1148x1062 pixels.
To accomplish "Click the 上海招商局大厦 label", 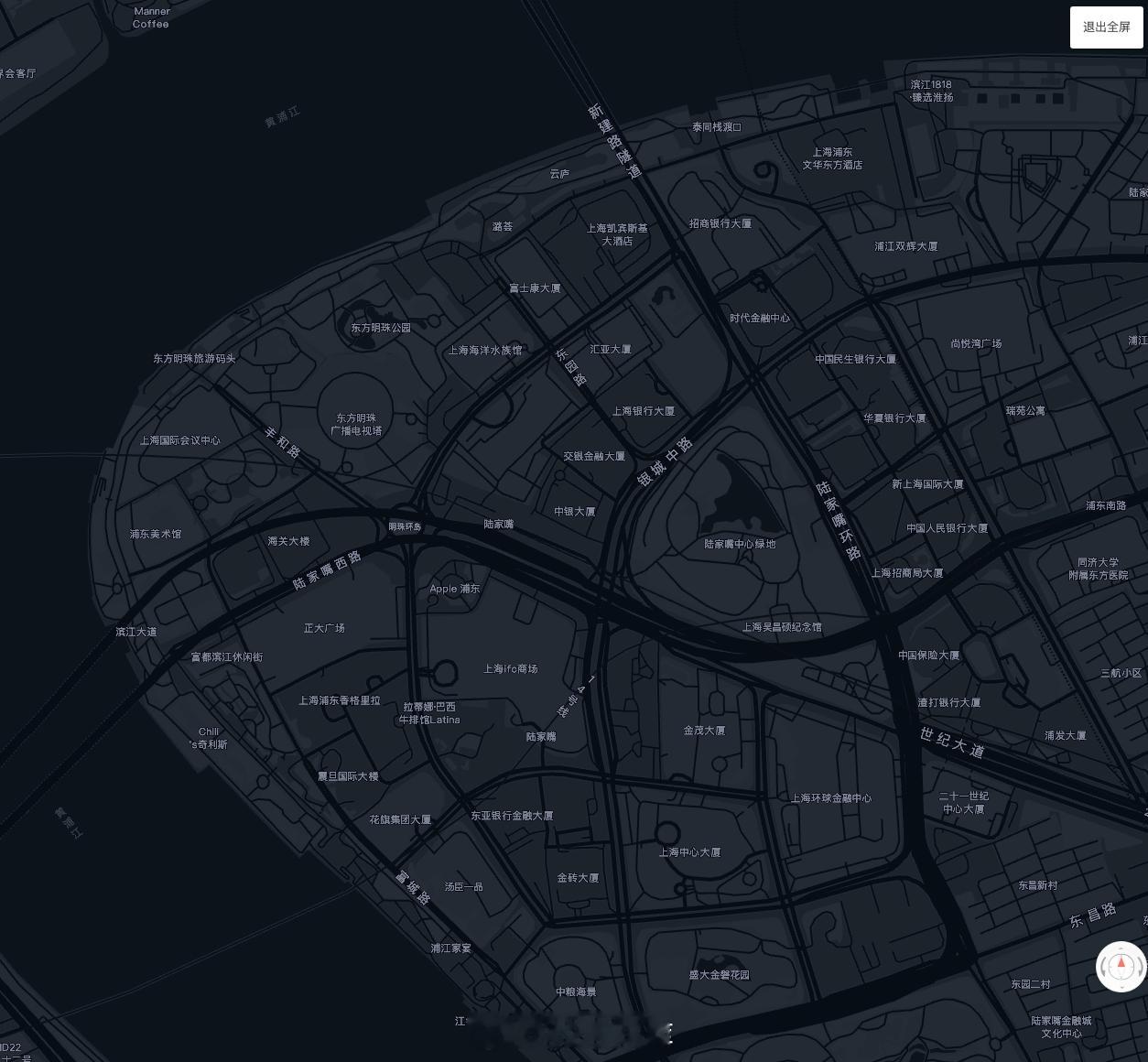I will [907, 573].
